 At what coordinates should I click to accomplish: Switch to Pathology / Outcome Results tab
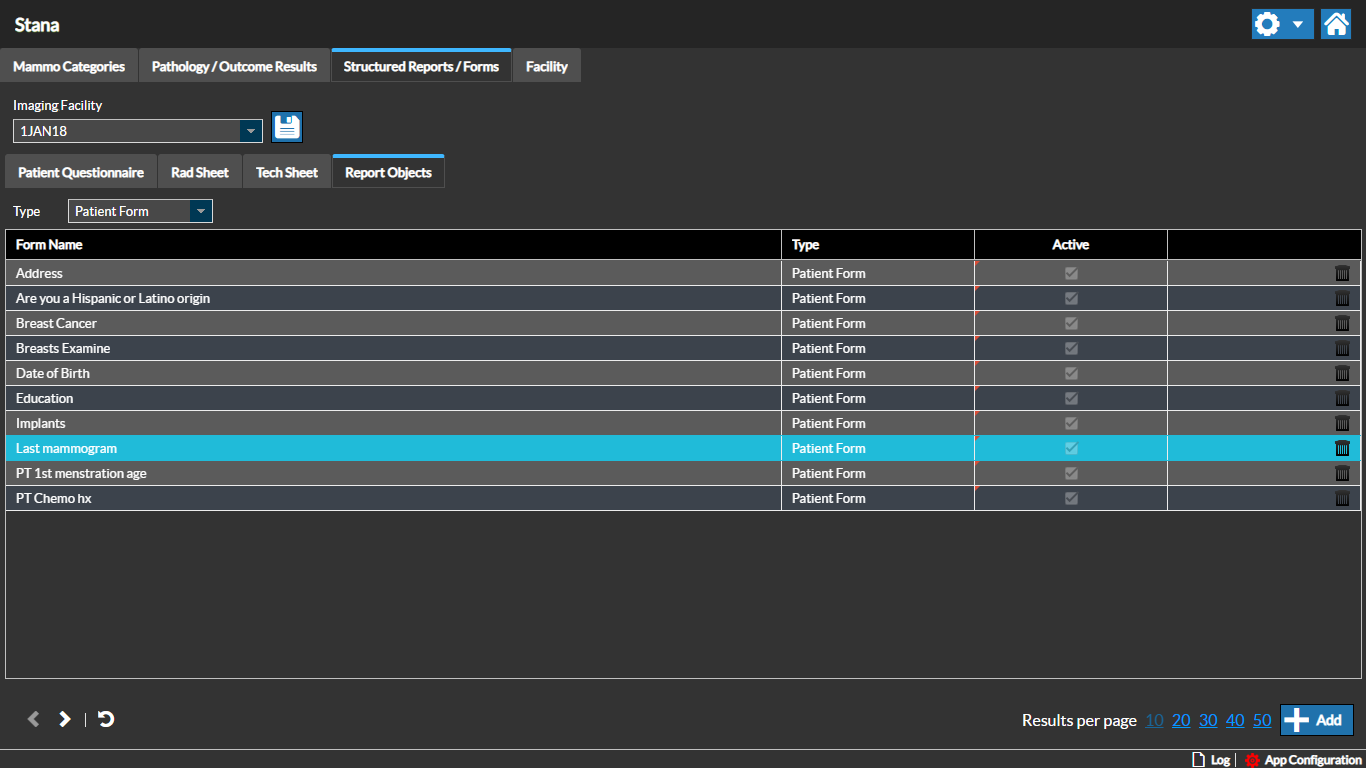tap(234, 67)
